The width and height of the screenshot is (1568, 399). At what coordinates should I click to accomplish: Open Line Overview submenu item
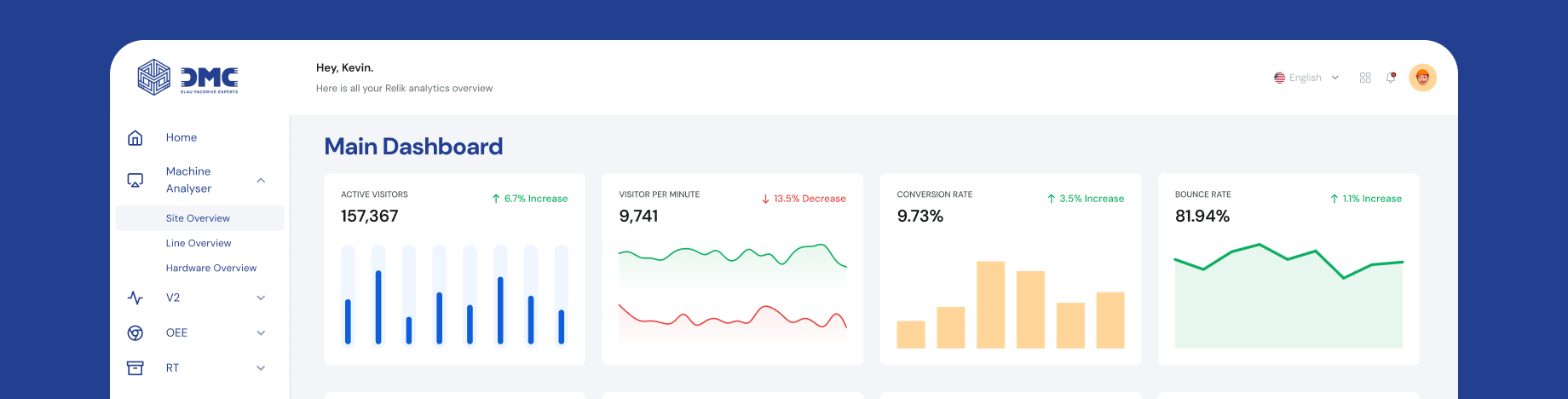pyautogui.click(x=199, y=243)
